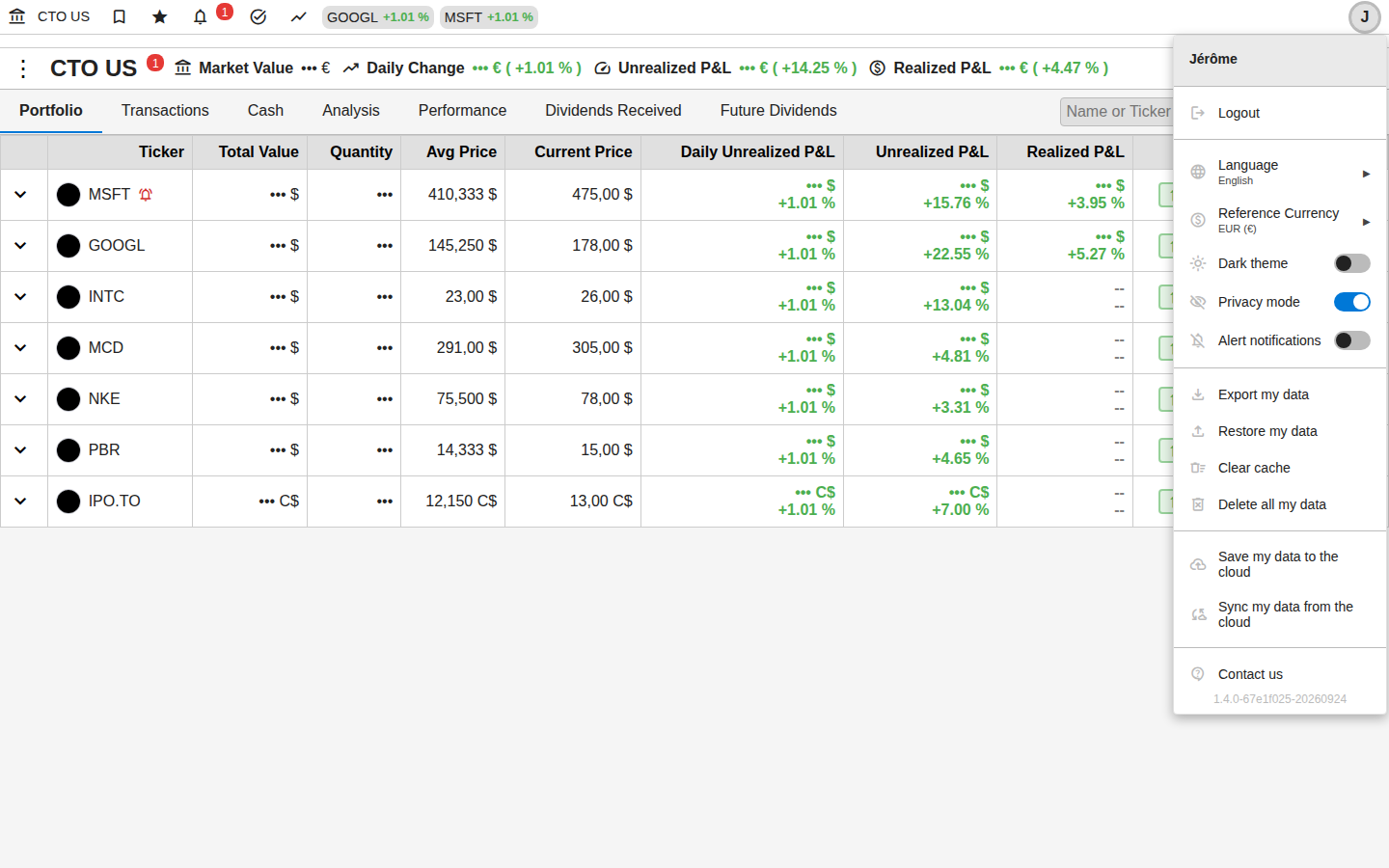Click the MSFT company logo circle
Image resolution: width=1389 pixels, height=868 pixels.
(x=68, y=195)
